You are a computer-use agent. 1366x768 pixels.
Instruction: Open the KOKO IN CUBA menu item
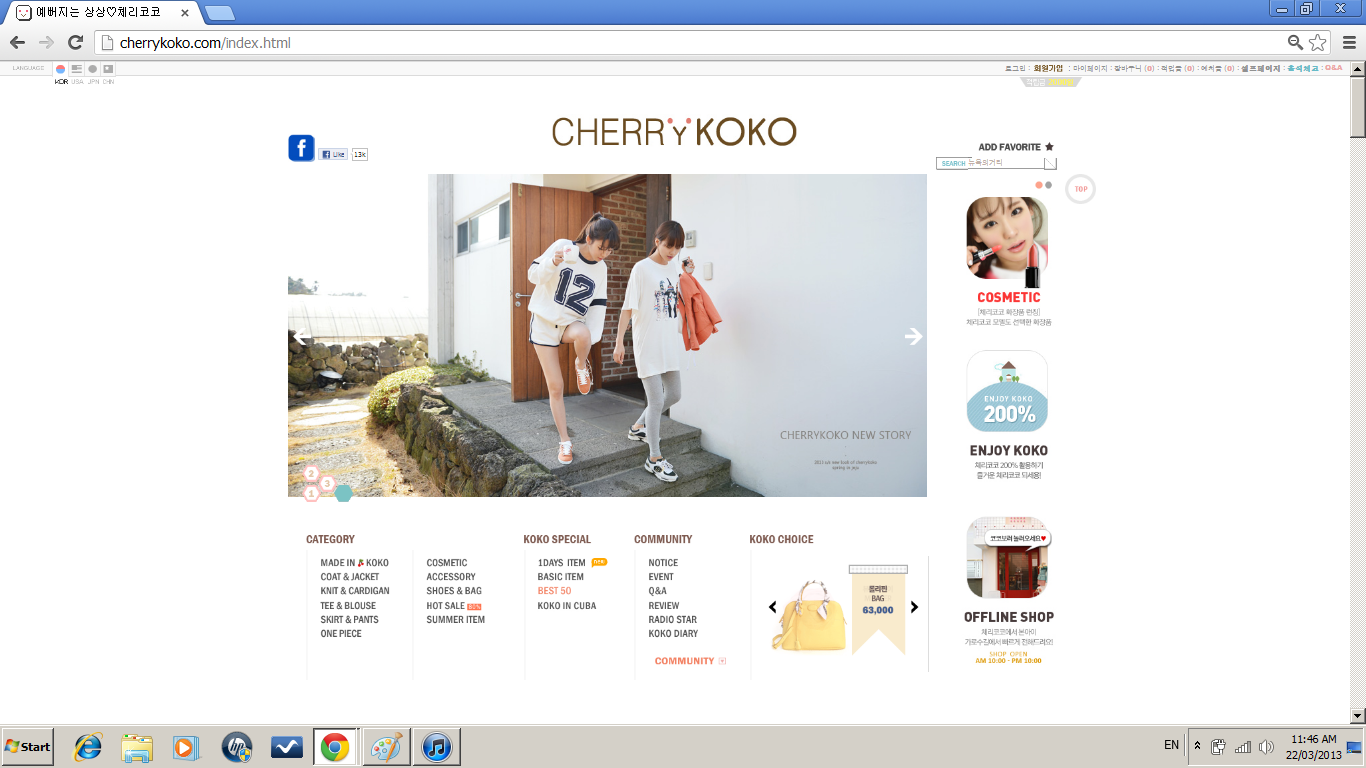(566, 605)
